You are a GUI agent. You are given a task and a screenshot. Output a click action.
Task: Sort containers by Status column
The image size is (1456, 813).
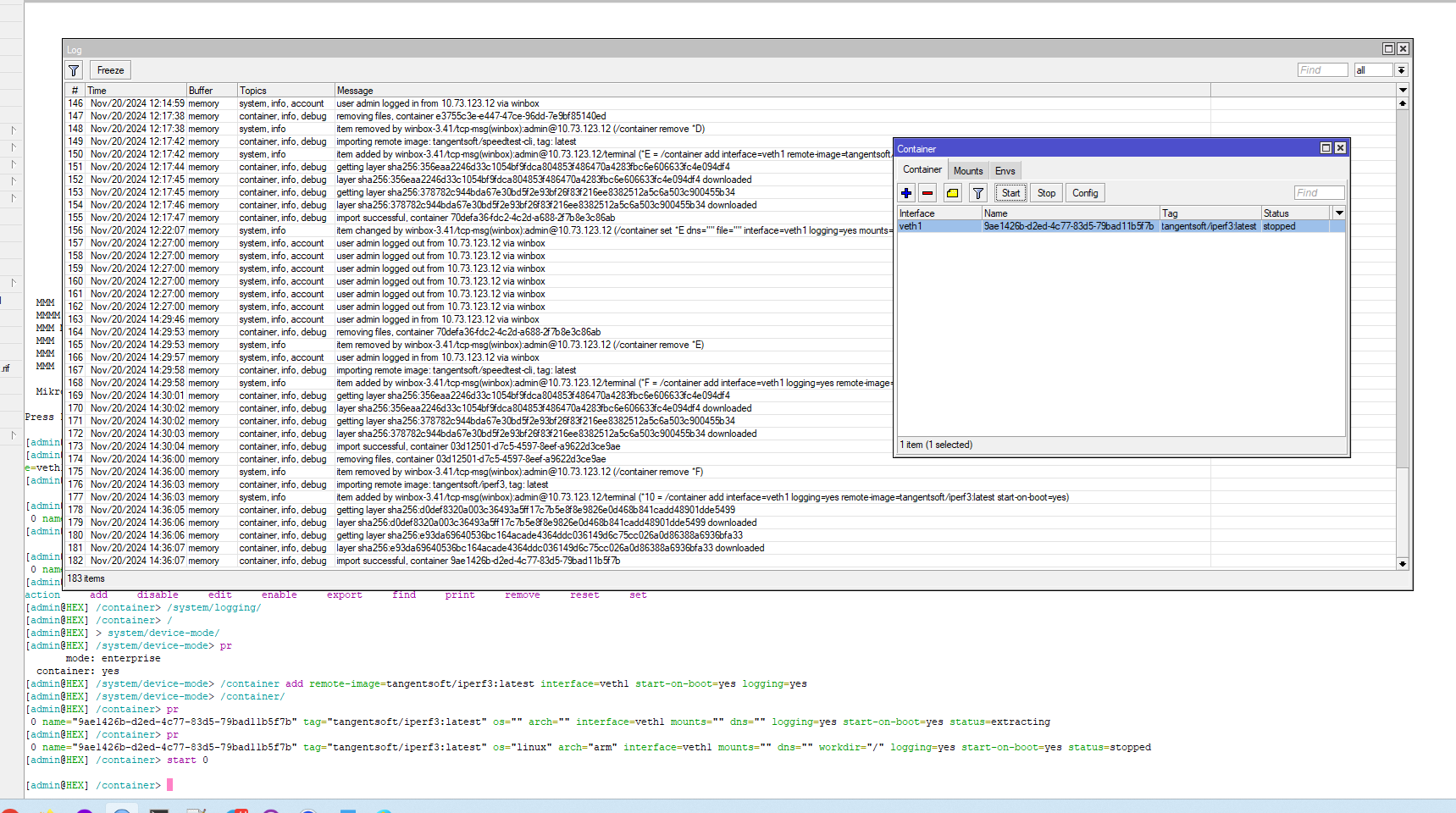(1296, 213)
